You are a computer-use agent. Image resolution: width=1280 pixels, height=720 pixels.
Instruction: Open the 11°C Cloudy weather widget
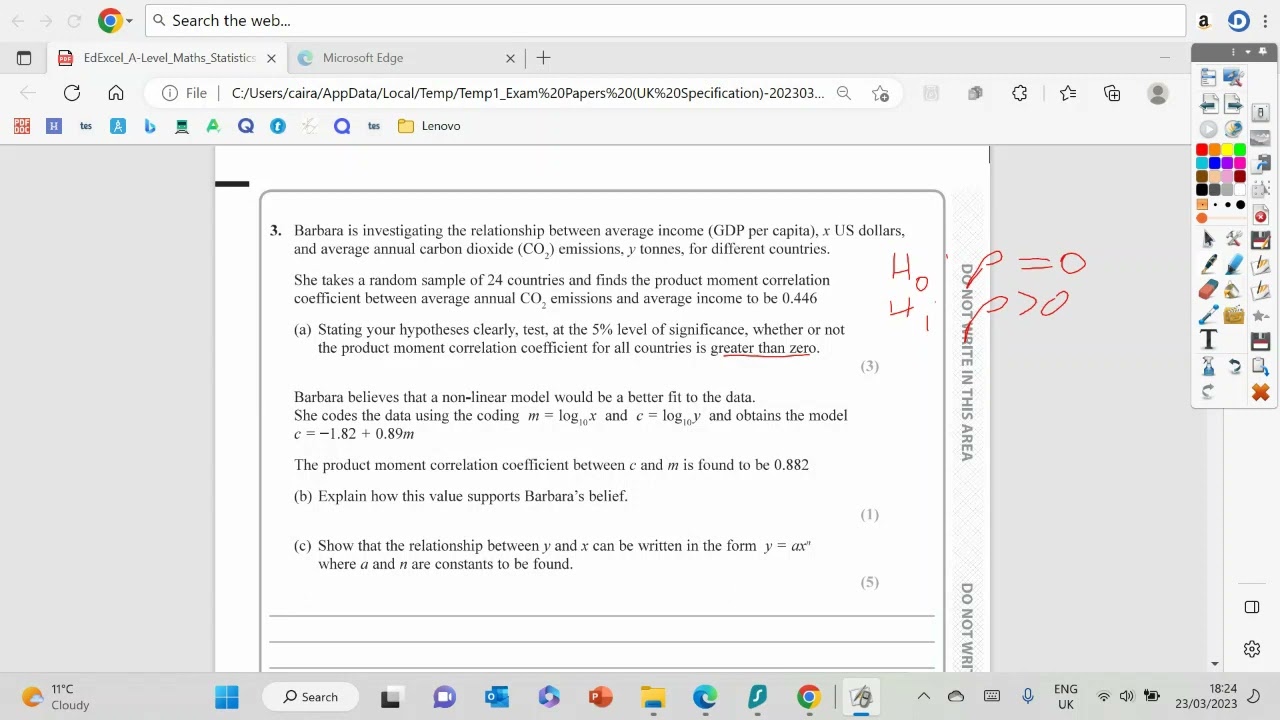click(57, 697)
